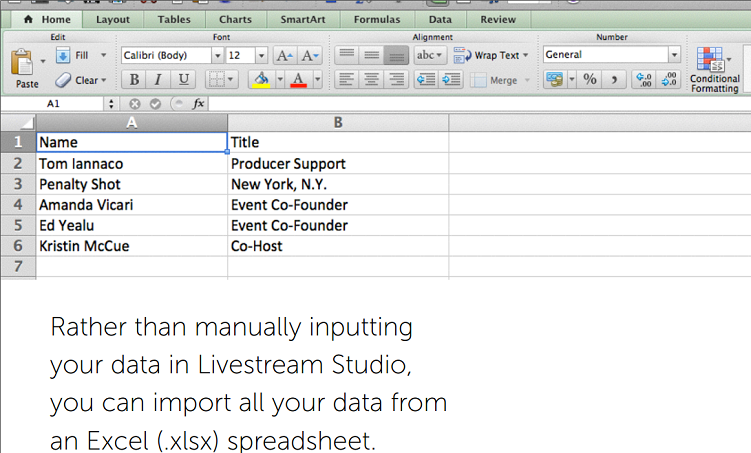Click the percent style icon
This screenshot has height=453, width=751.
[x=589, y=80]
